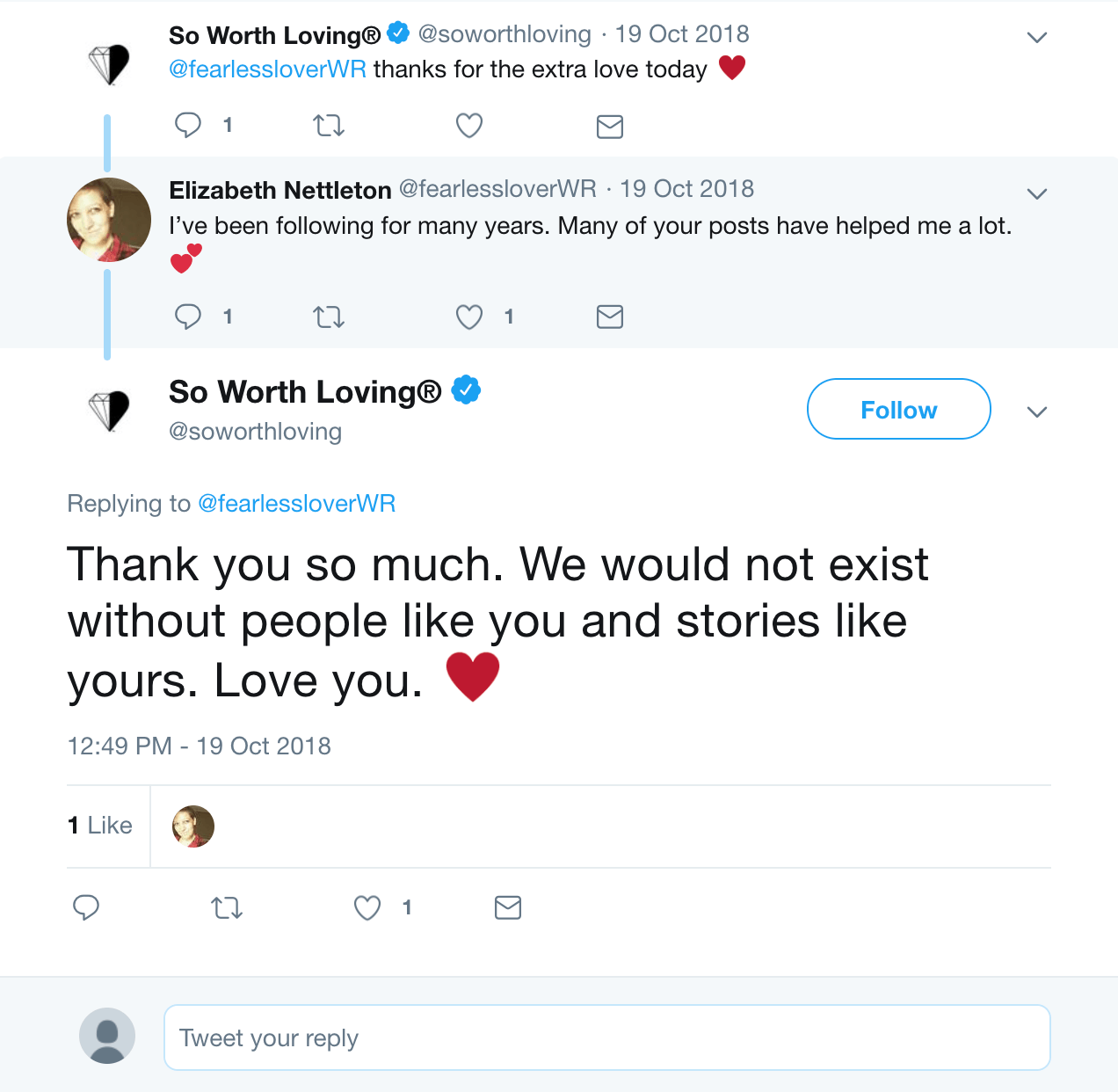This screenshot has width=1118, height=1092.
Task: Expand options menu on Elizabeth Nettleton's tweet
Action: (1037, 193)
